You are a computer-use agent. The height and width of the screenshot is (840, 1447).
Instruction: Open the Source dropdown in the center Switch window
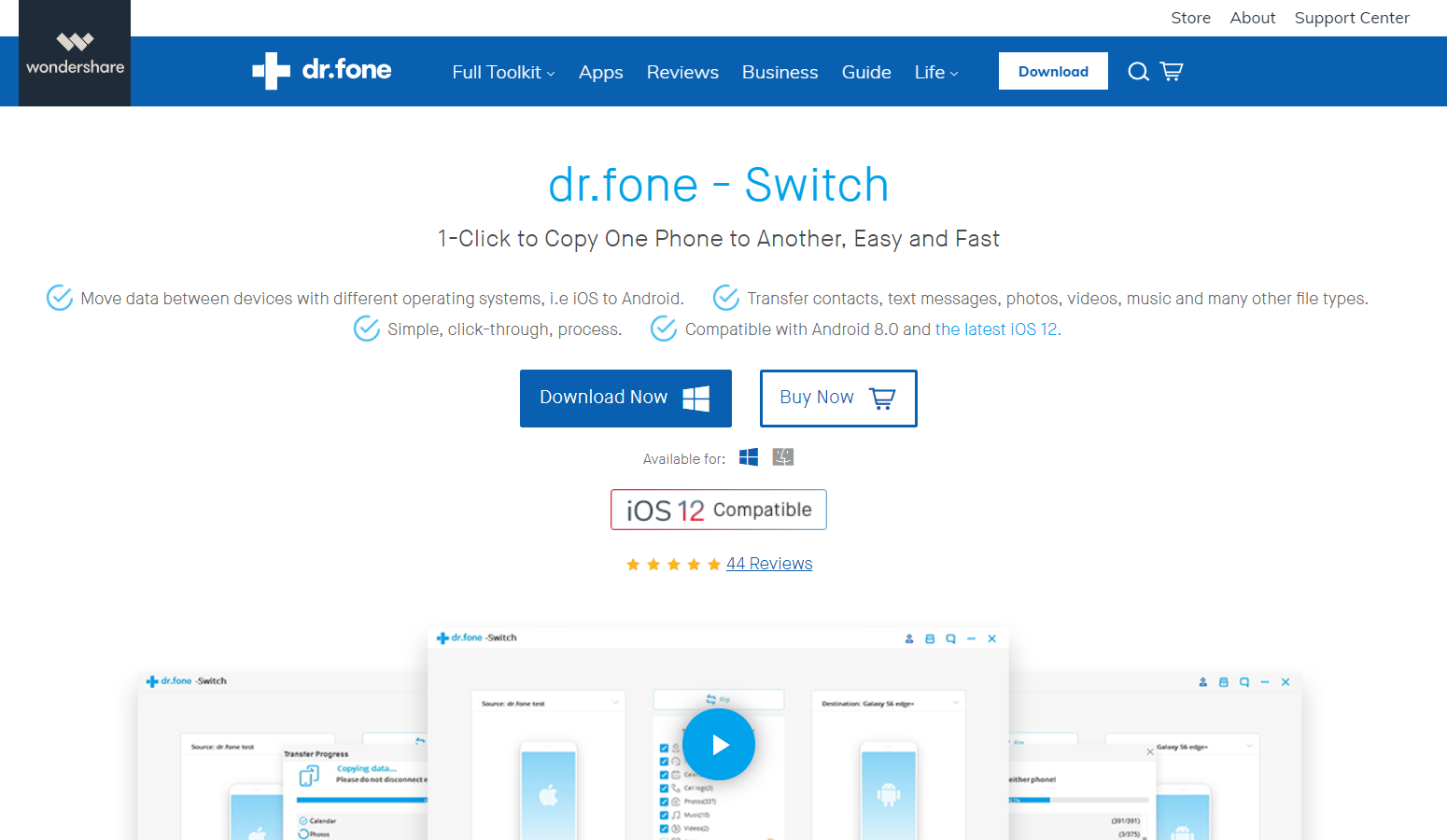tap(549, 703)
